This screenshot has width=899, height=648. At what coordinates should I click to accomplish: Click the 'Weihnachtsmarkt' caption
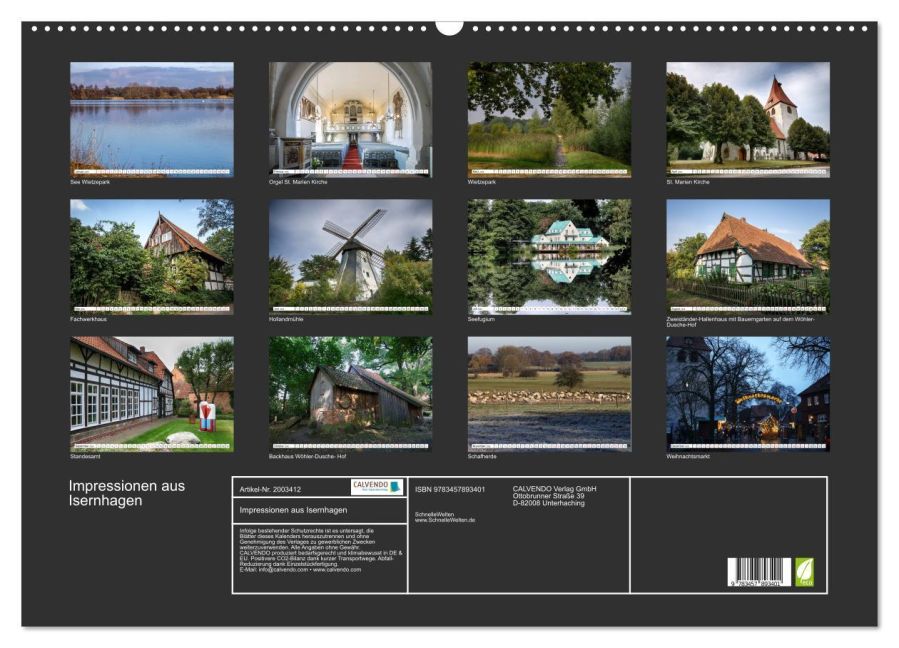(688, 456)
